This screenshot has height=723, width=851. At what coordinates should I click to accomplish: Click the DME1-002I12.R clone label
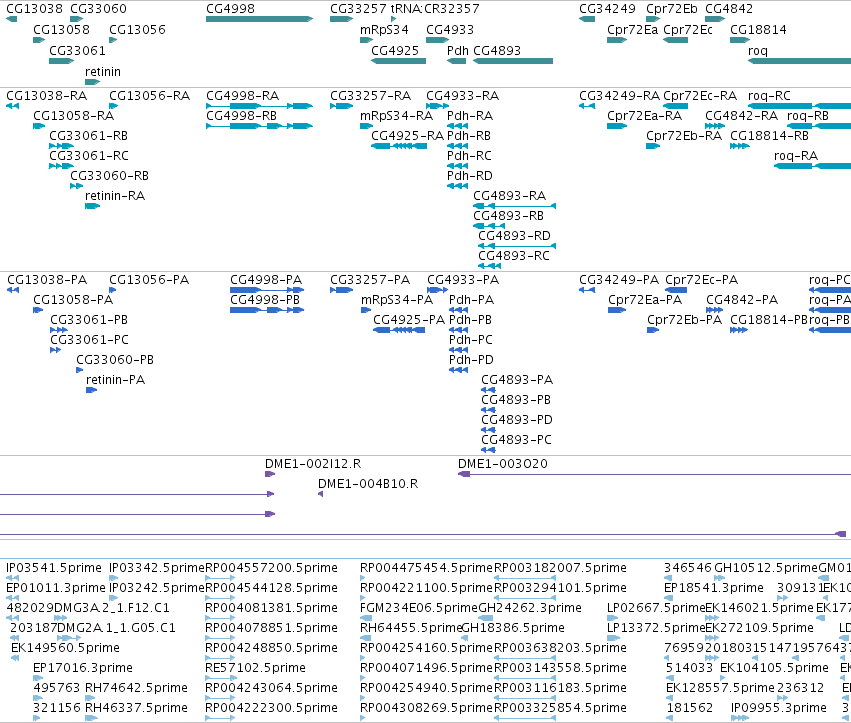tap(313, 464)
